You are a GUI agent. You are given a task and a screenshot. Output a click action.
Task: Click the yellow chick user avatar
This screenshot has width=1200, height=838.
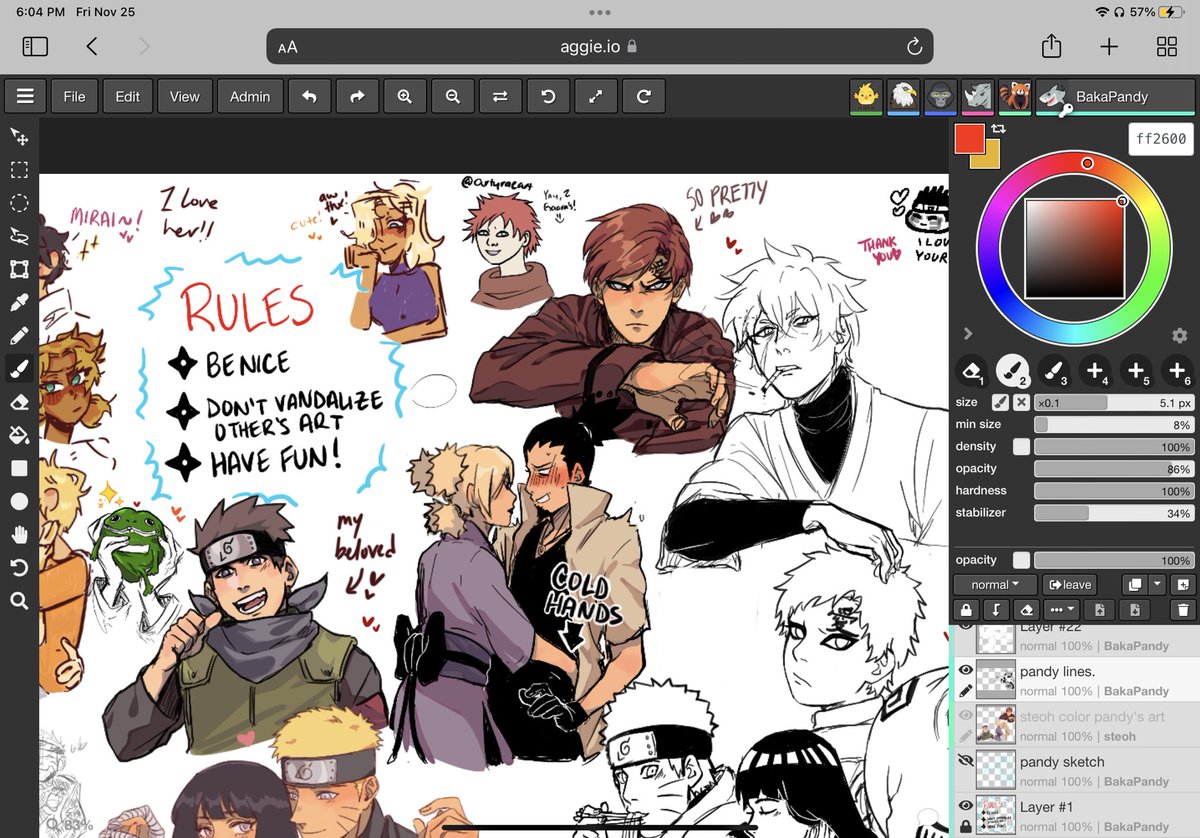(866, 97)
